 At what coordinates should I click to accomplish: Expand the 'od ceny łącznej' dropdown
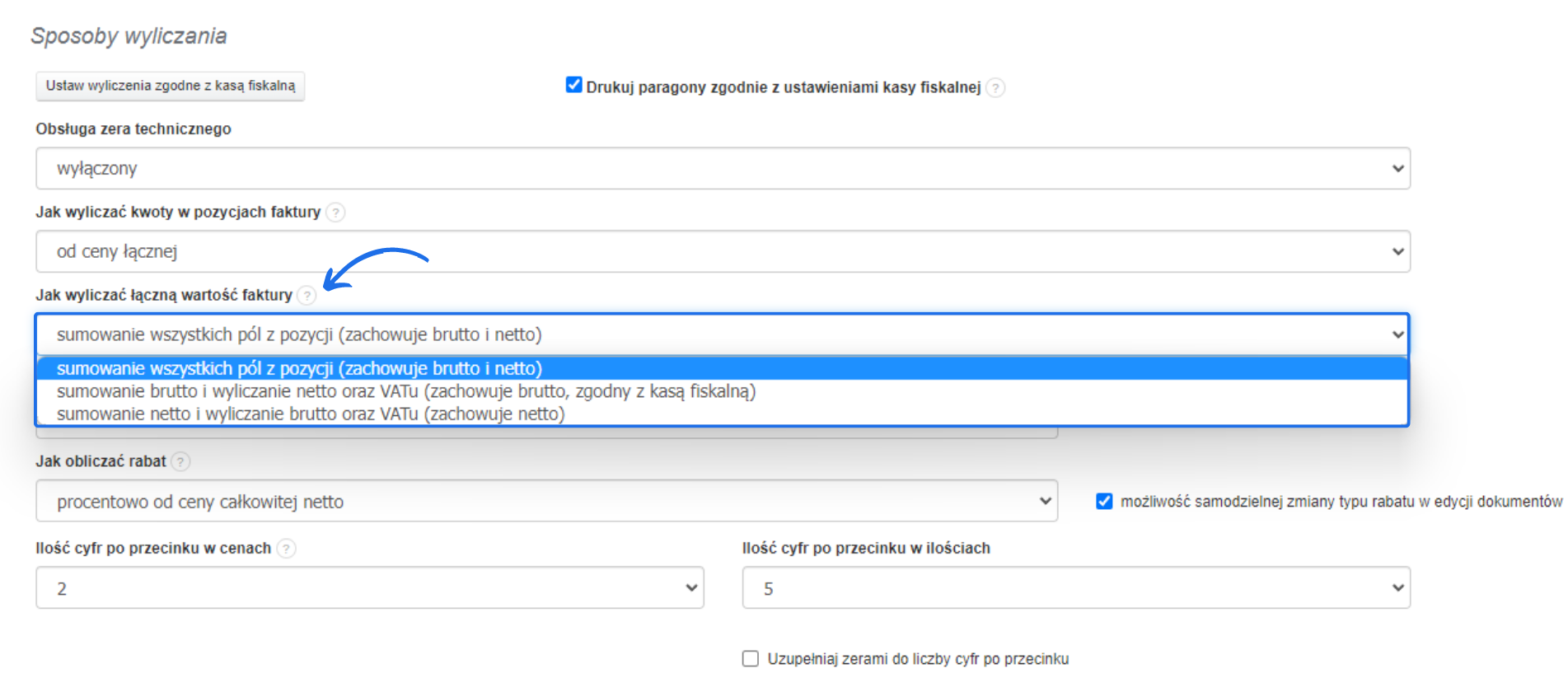[722, 252]
